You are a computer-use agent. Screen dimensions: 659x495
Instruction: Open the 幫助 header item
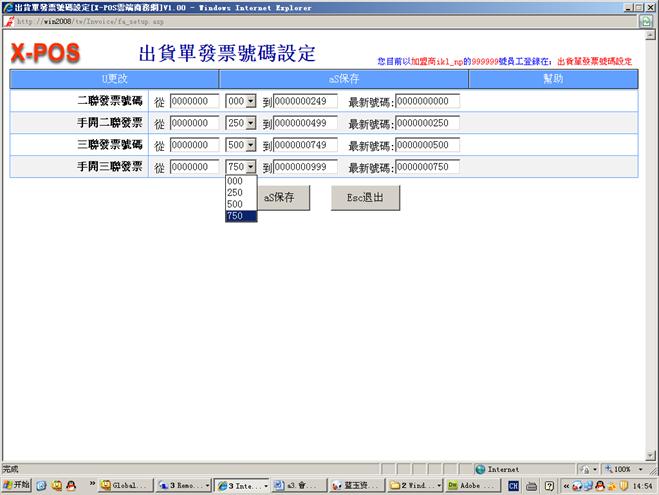point(552,78)
